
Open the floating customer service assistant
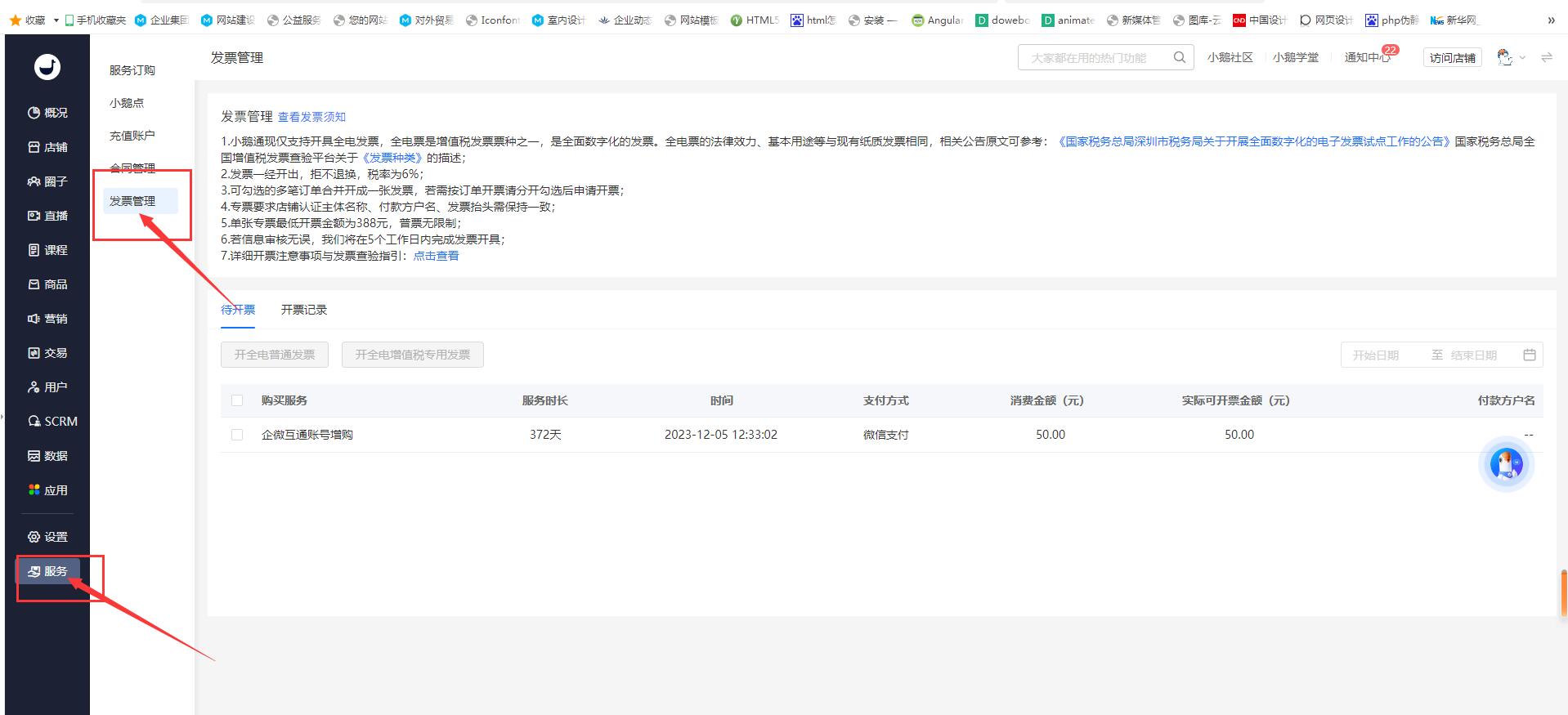click(1506, 464)
